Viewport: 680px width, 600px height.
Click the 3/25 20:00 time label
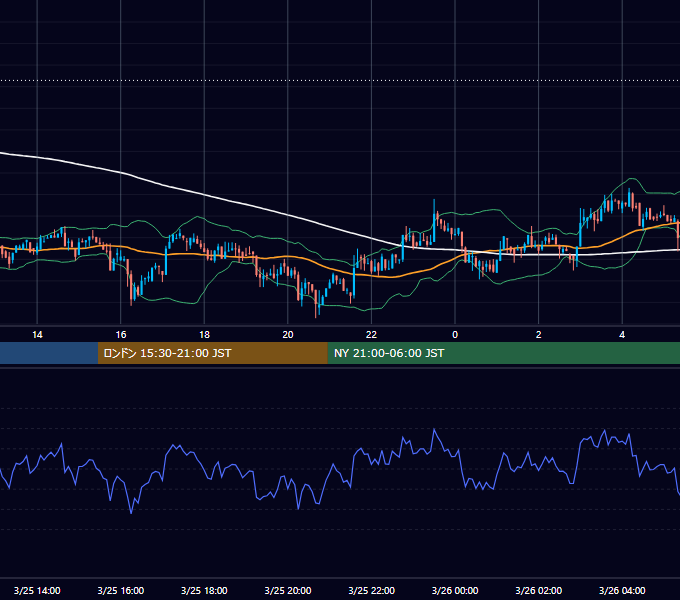(288, 590)
